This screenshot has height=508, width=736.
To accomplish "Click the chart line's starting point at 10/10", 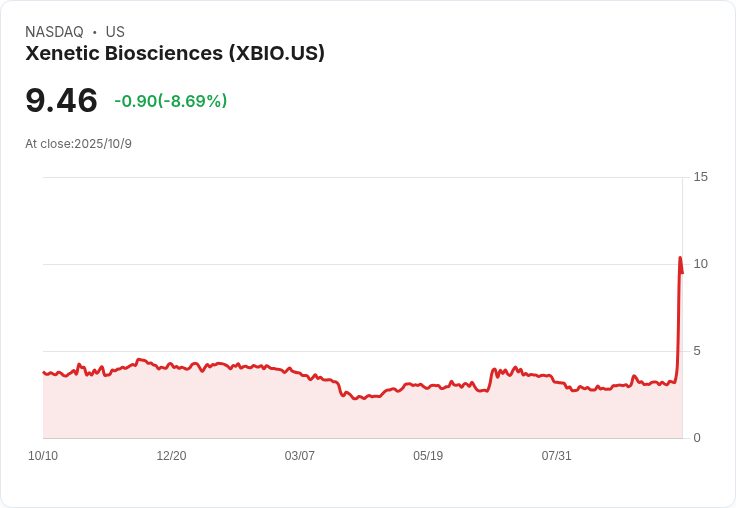I will tap(44, 372).
